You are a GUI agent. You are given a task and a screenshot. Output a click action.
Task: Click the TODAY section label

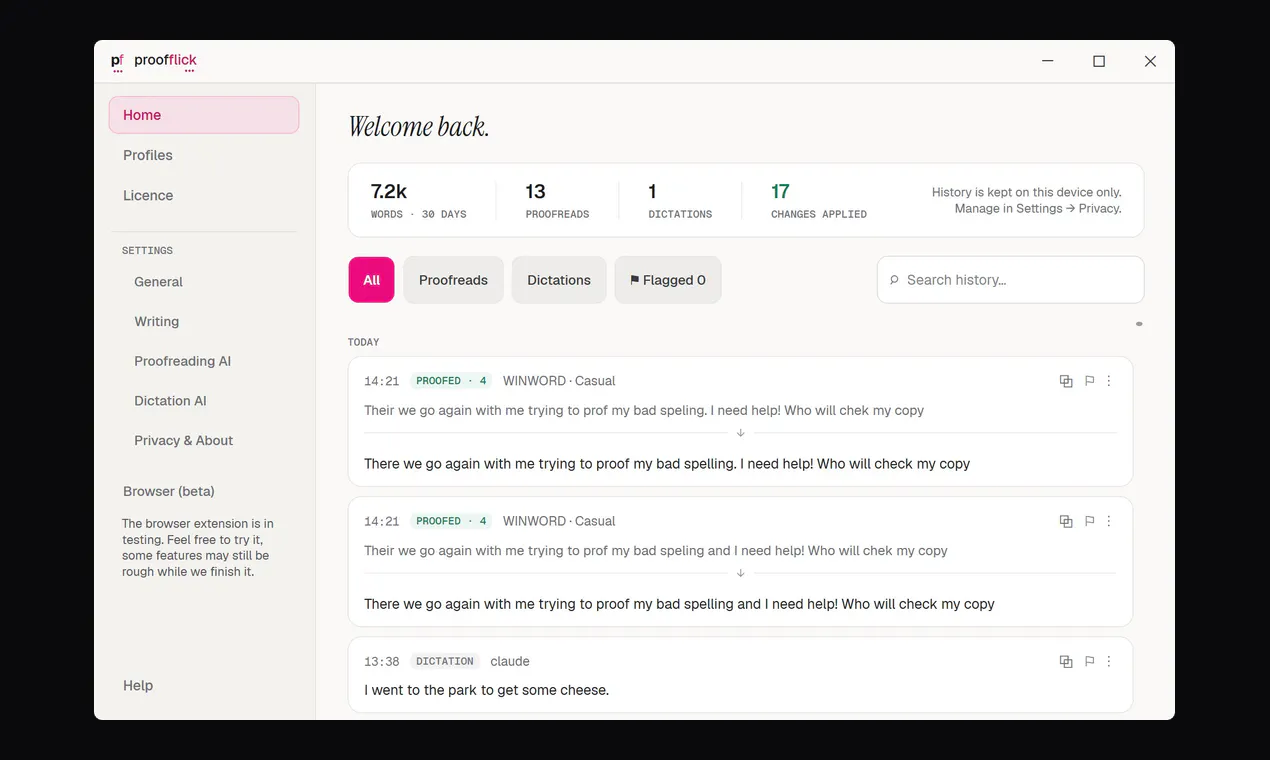coord(363,342)
